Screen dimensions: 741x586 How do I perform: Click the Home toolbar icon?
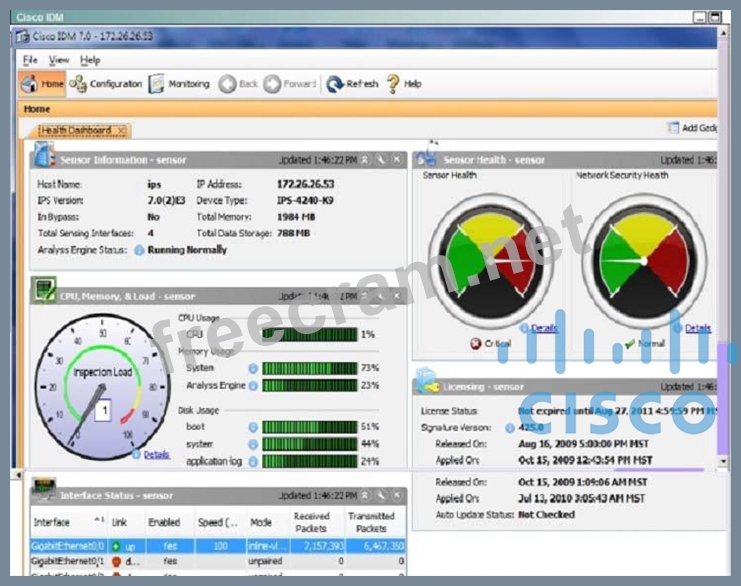coord(43,84)
